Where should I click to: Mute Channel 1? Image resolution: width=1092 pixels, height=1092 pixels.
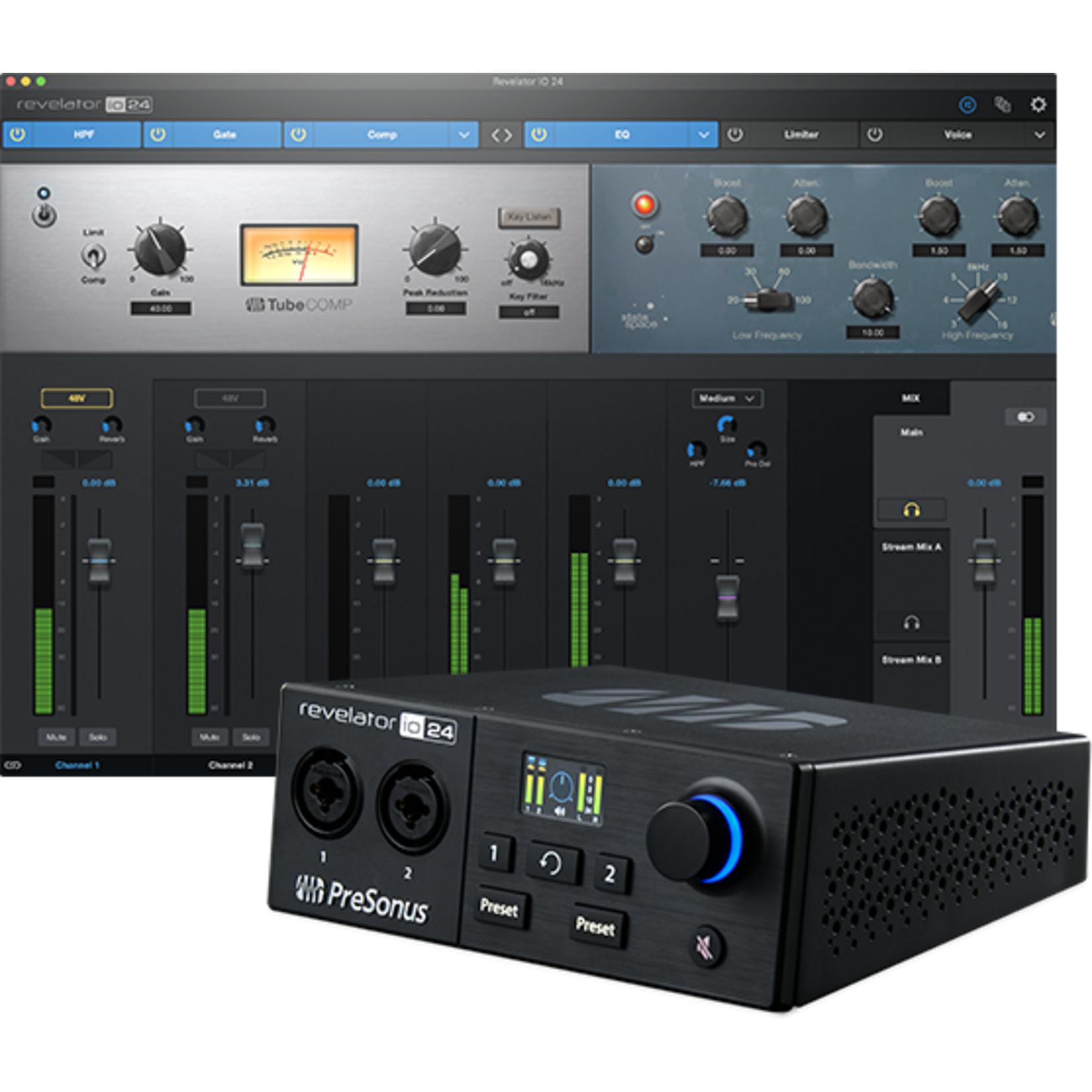(56, 736)
